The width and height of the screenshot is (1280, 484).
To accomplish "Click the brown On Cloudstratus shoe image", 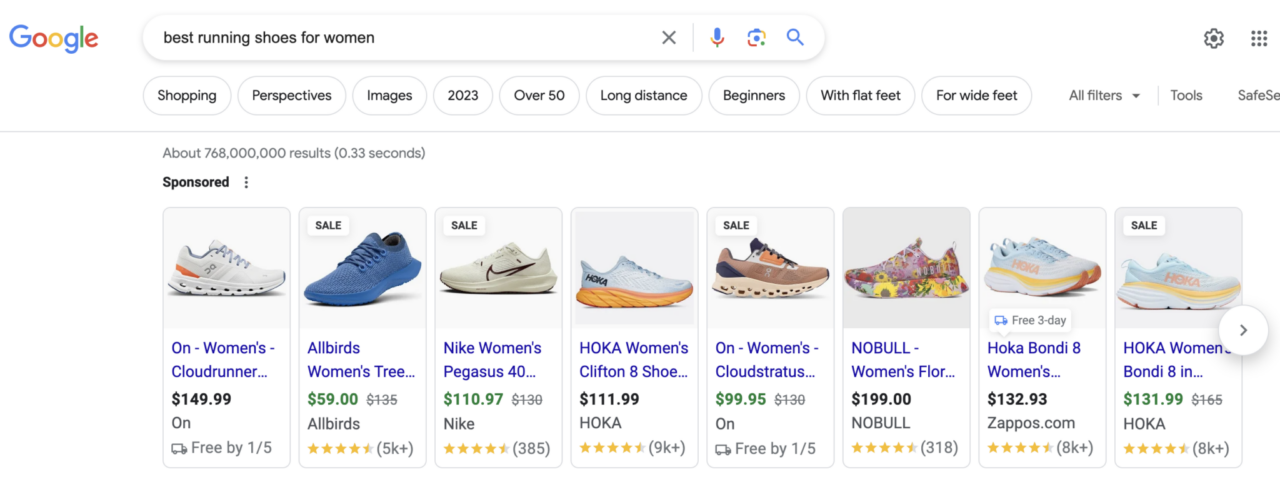I will [x=771, y=269].
